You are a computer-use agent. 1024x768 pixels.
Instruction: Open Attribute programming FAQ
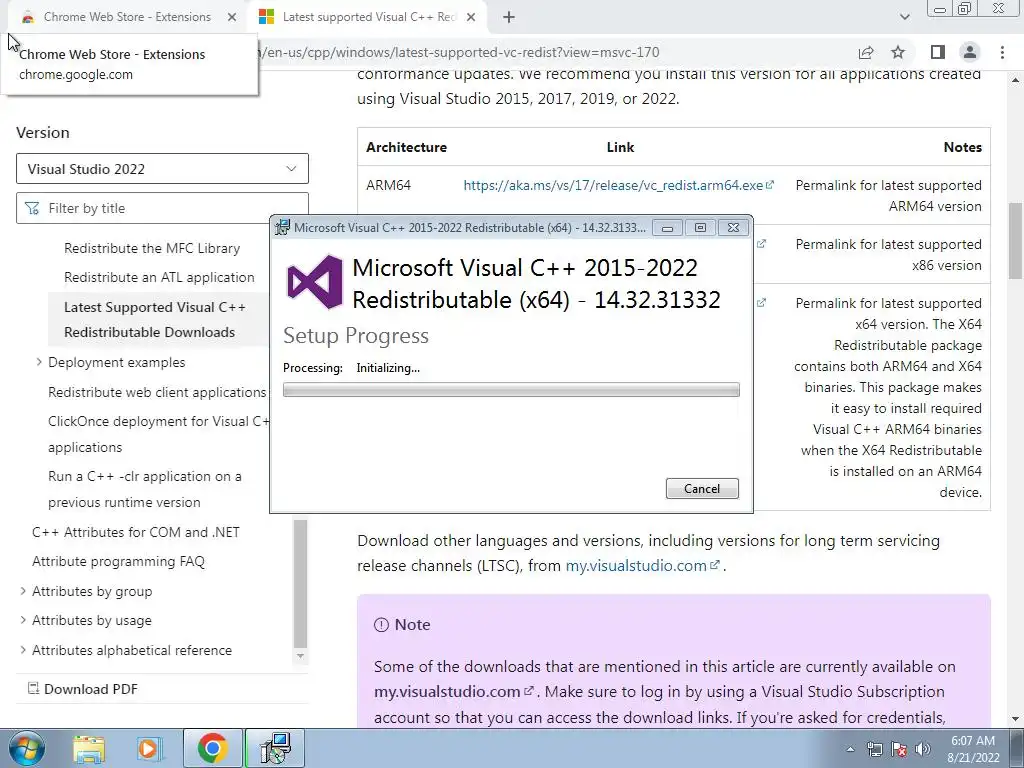tap(118, 562)
